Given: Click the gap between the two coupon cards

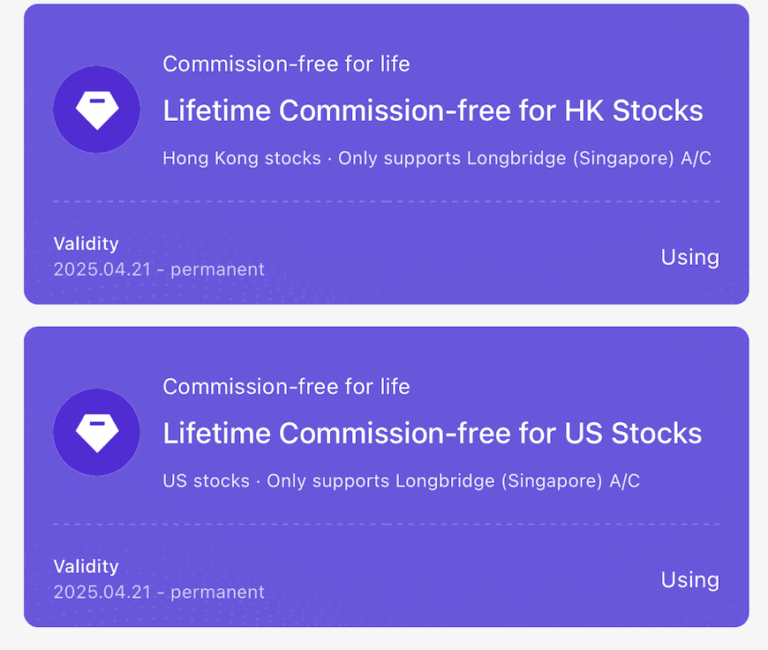Looking at the screenshot, I should click(386, 315).
